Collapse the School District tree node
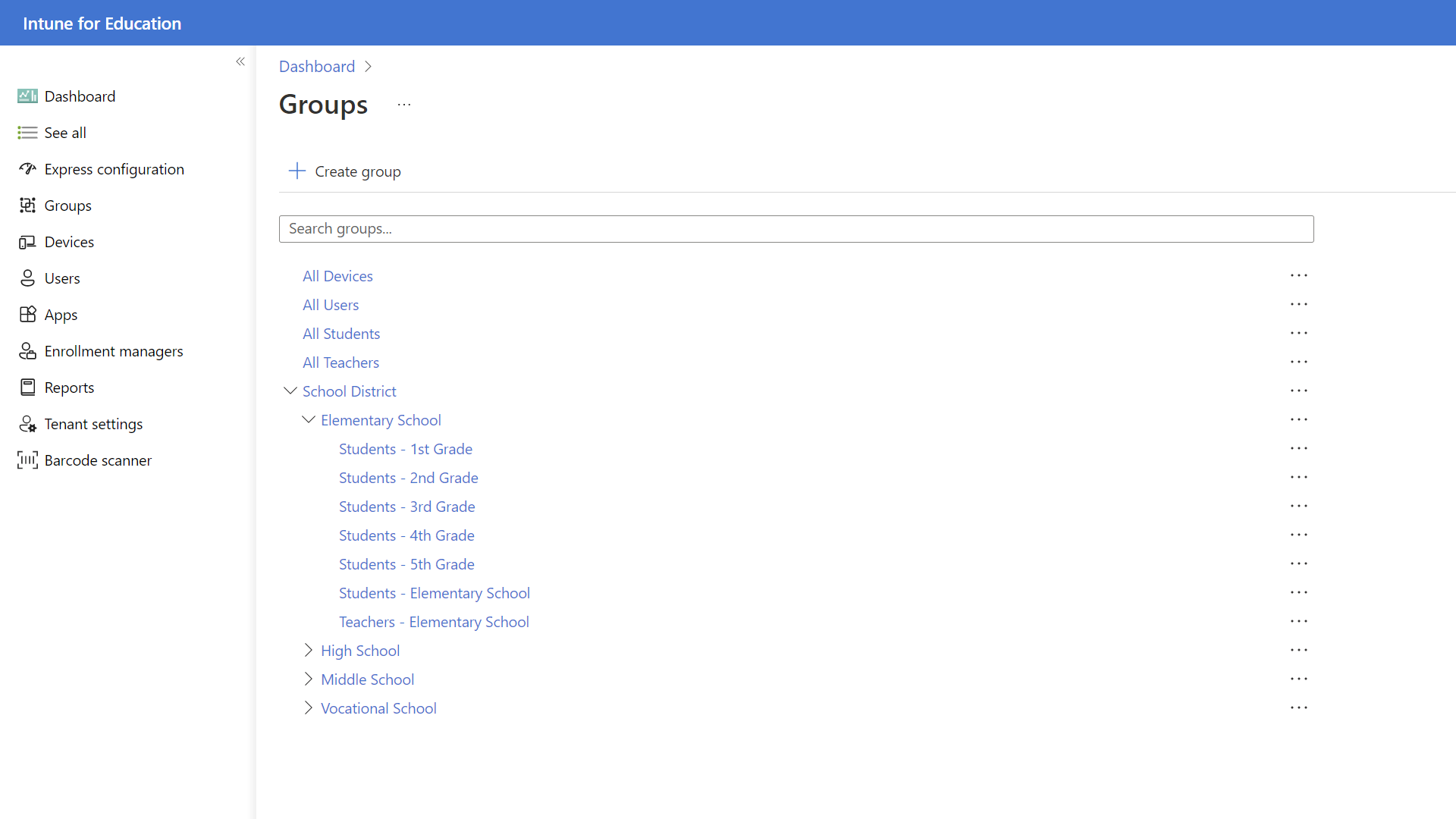This screenshot has width=1456, height=819. [290, 391]
